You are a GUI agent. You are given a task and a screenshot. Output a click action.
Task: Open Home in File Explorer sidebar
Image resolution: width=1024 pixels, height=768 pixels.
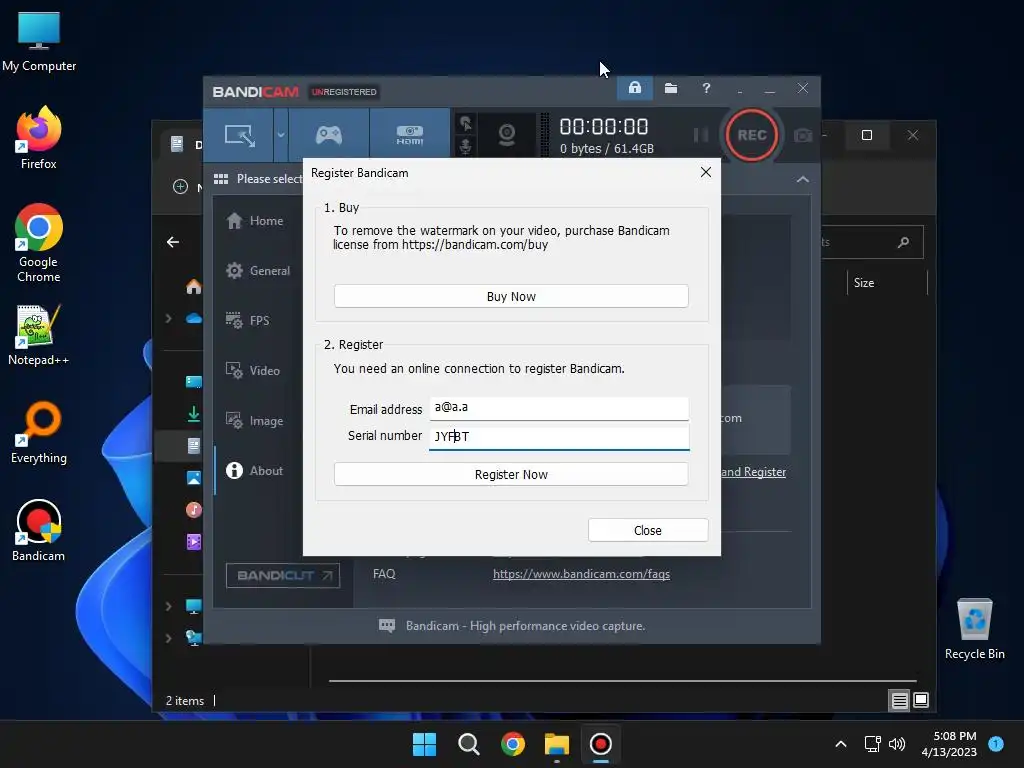click(193, 287)
